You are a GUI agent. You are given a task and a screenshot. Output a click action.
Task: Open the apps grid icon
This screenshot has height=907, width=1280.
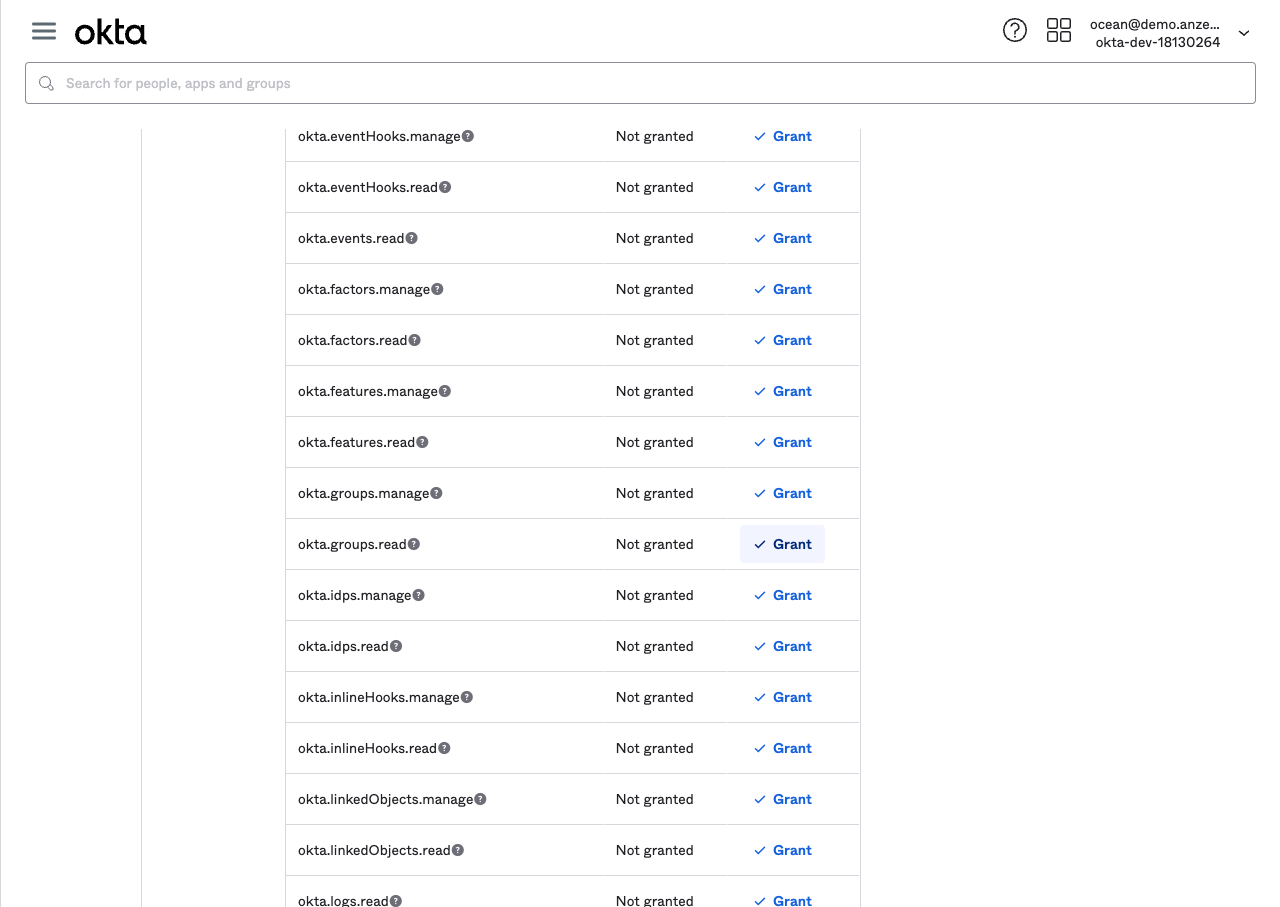(1058, 31)
